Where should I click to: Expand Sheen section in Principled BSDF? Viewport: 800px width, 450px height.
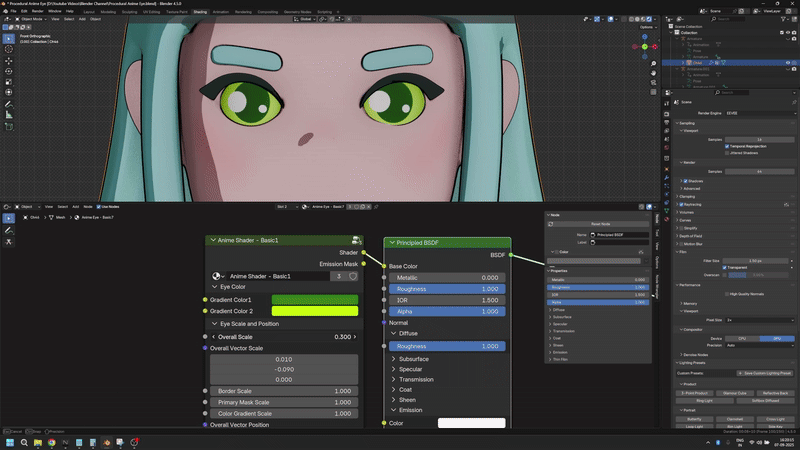[x=393, y=400]
